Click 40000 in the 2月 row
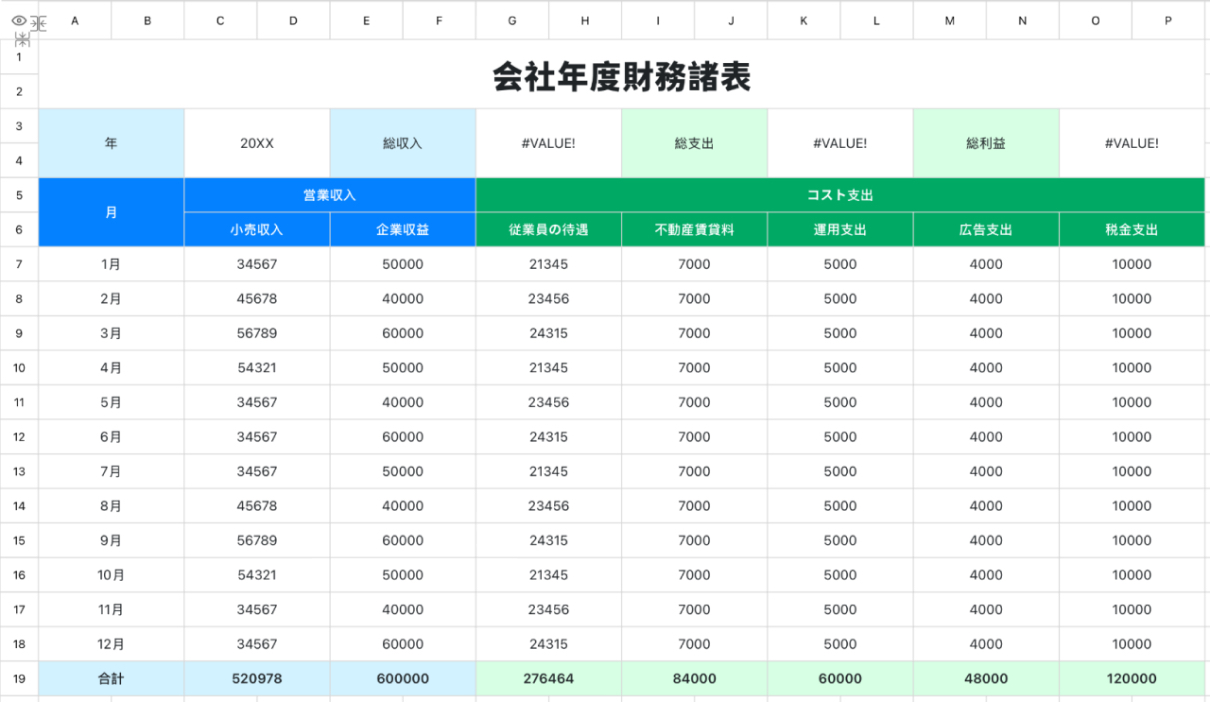Viewport: 1210px width, 702px height. (x=403, y=299)
